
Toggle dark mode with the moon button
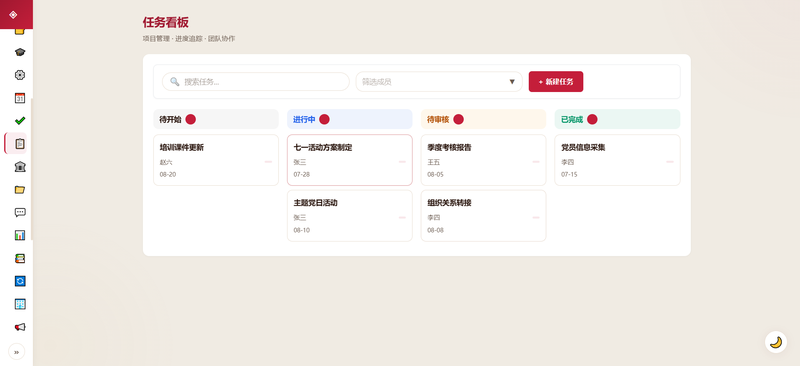click(x=776, y=342)
